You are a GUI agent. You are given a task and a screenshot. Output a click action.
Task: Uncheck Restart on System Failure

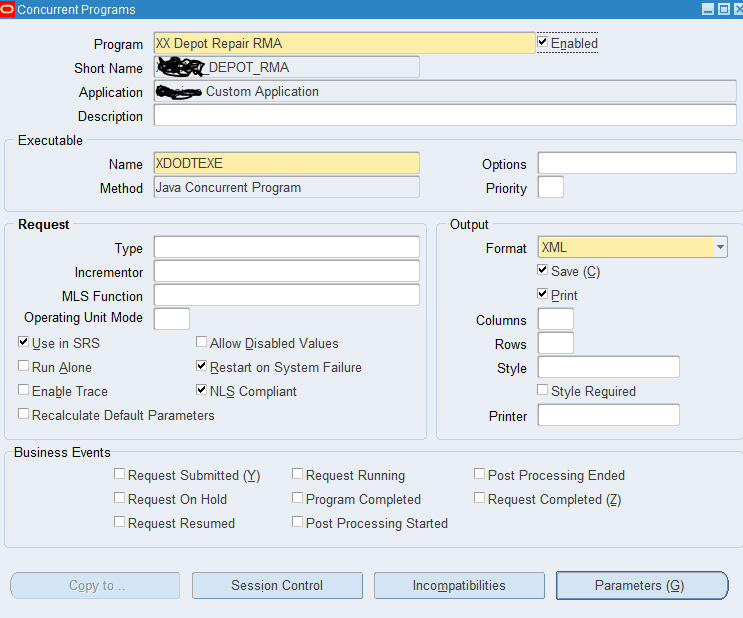click(x=201, y=366)
